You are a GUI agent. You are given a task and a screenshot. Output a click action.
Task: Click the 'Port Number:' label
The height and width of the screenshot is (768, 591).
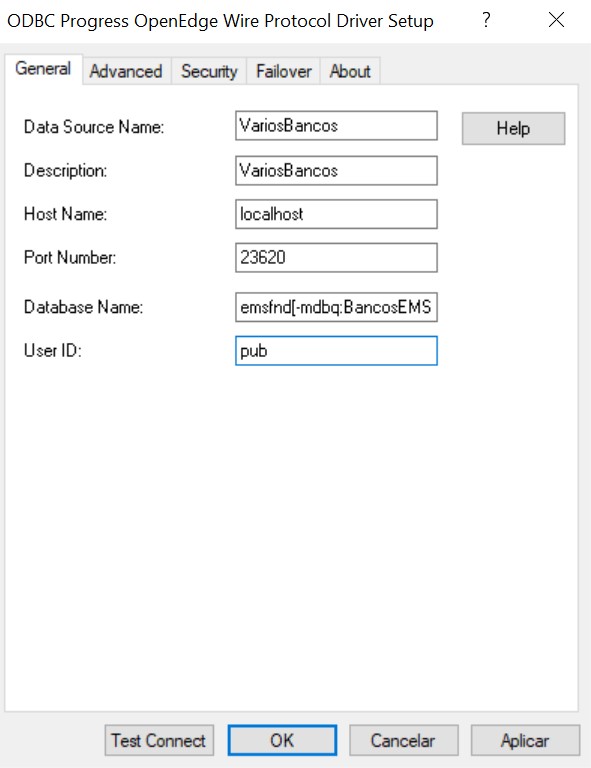(70, 258)
